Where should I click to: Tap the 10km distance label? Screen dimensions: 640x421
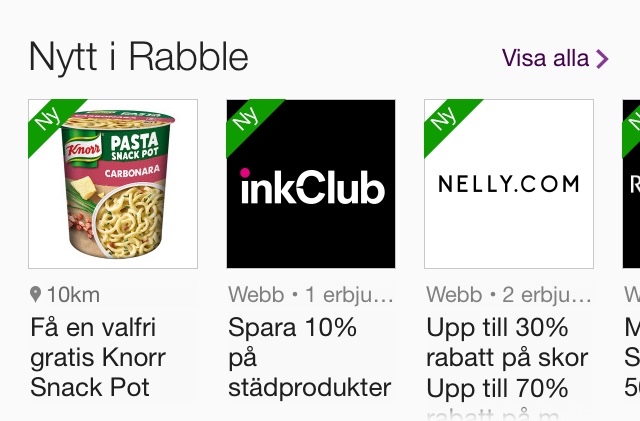pos(73,295)
